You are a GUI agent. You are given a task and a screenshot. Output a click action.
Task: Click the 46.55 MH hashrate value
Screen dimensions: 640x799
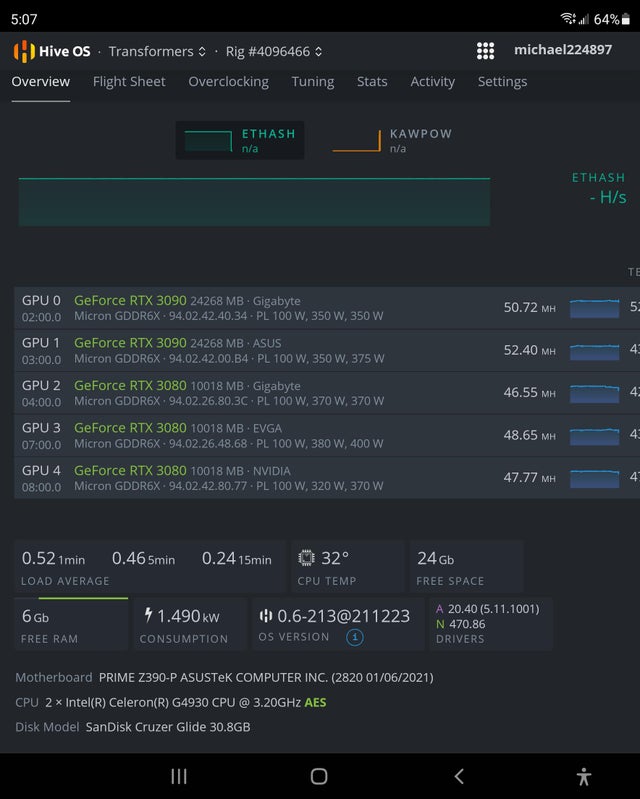(529, 392)
